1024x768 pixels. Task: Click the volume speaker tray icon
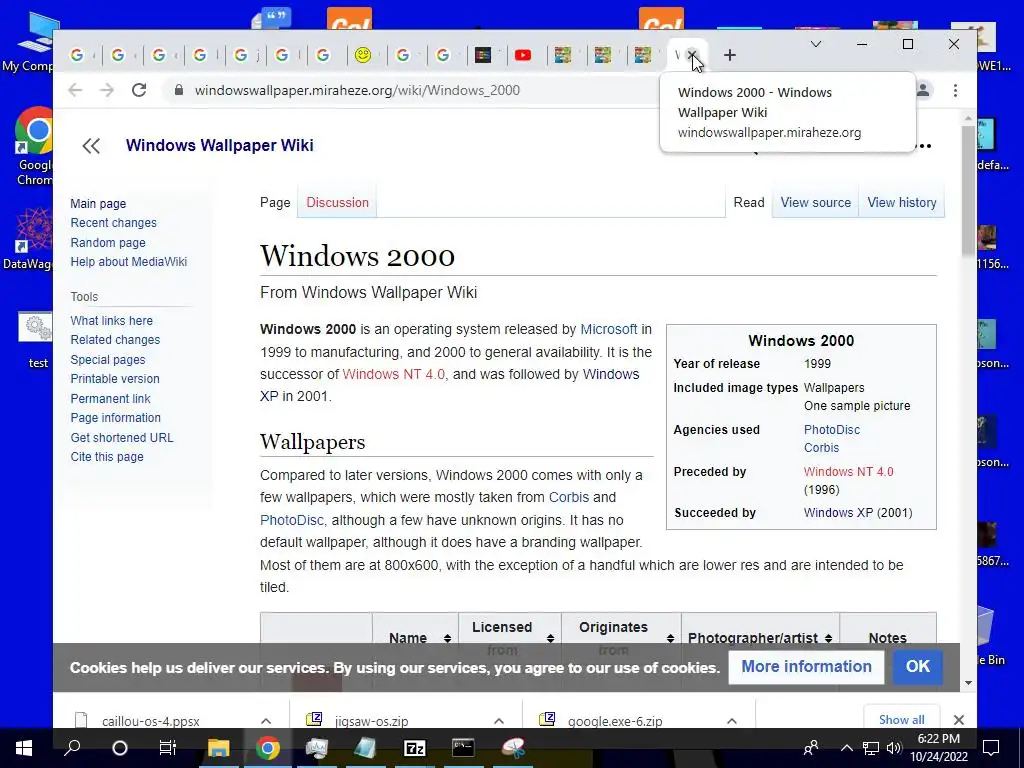pos(894,748)
